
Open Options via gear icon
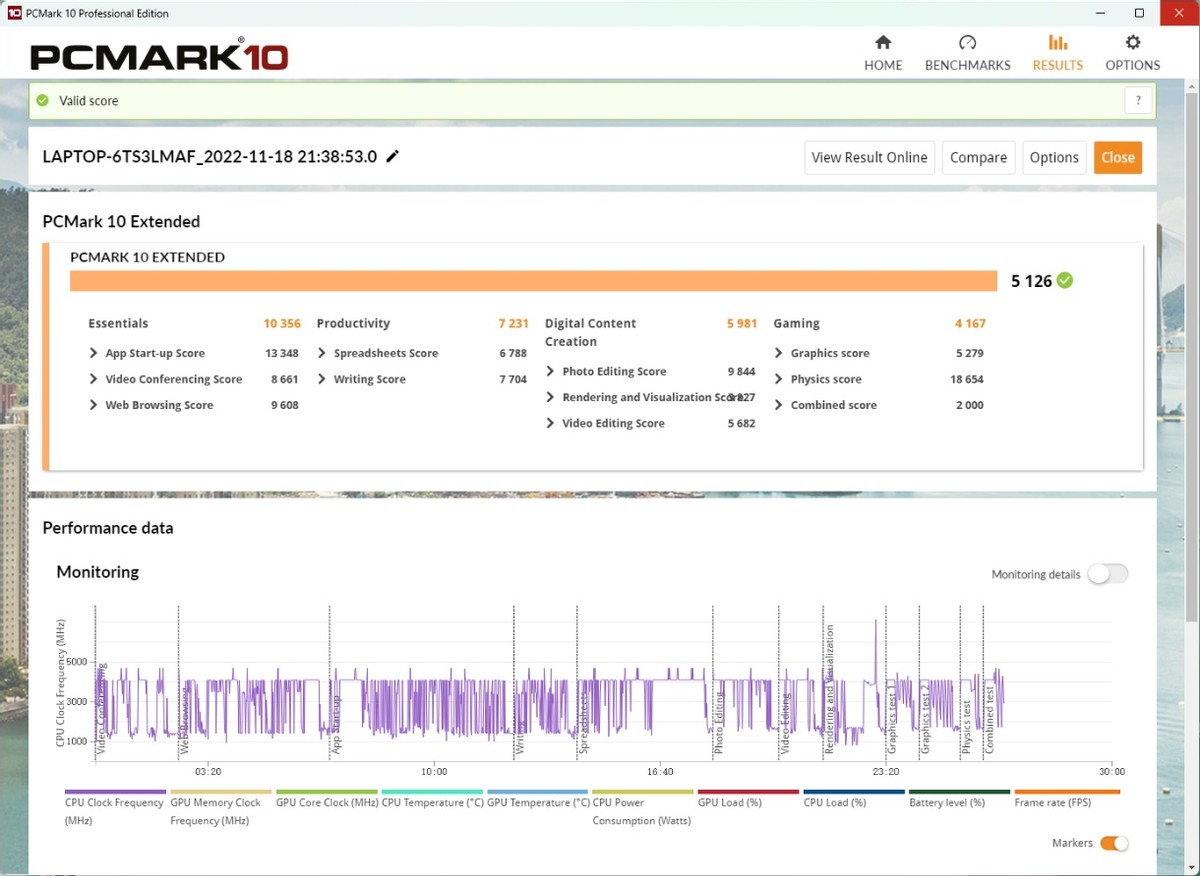(x=1132, y=43)
